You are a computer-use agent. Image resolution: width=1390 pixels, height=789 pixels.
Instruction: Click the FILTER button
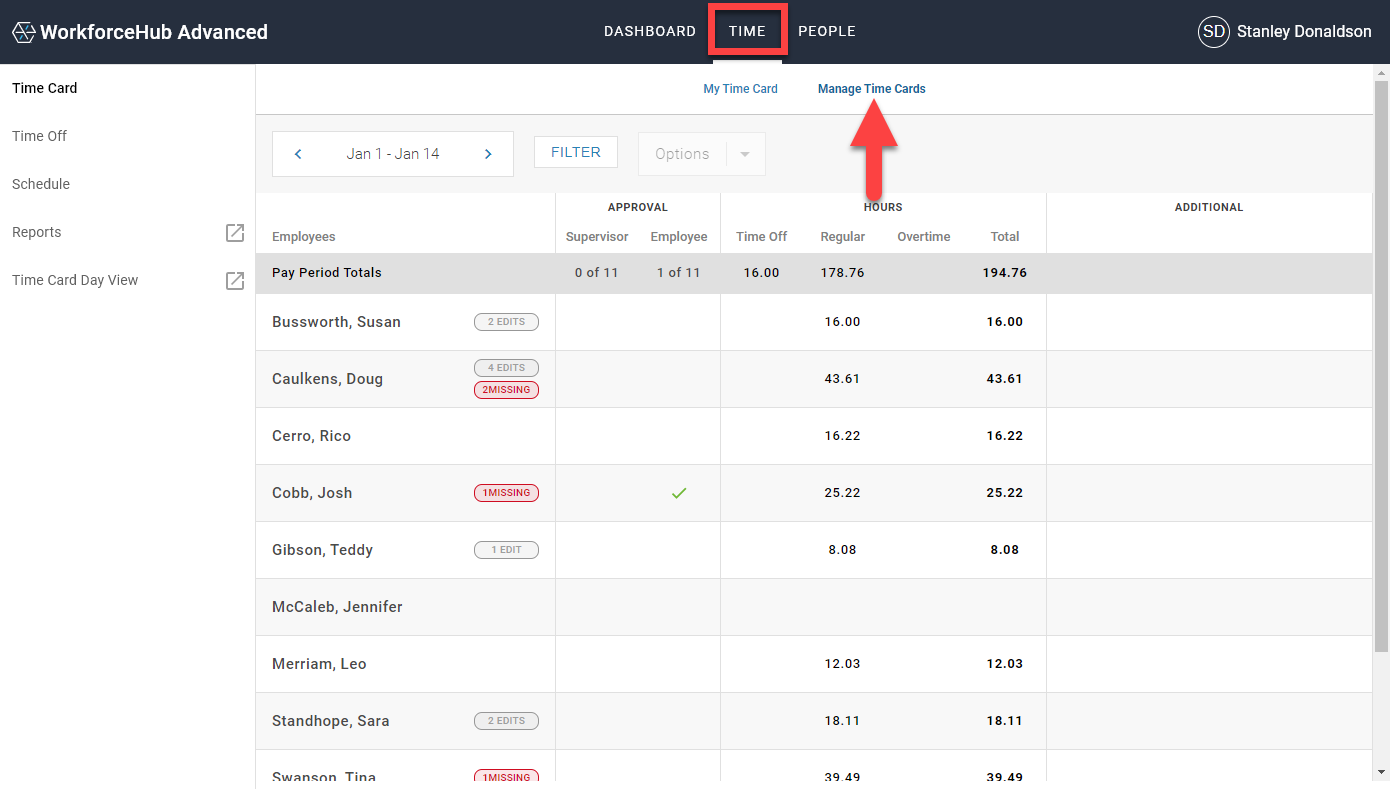(575, 152)
